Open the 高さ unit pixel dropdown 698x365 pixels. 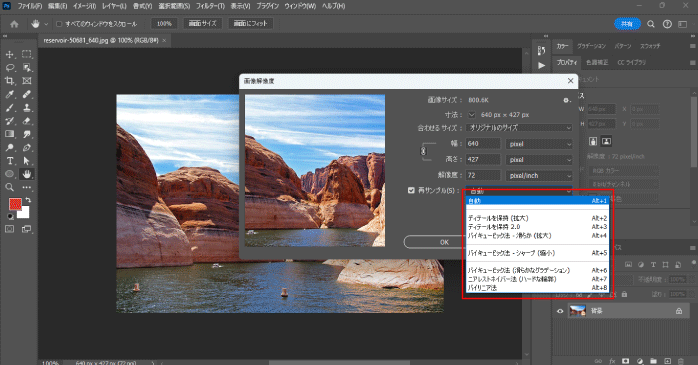tap(539, 159)
